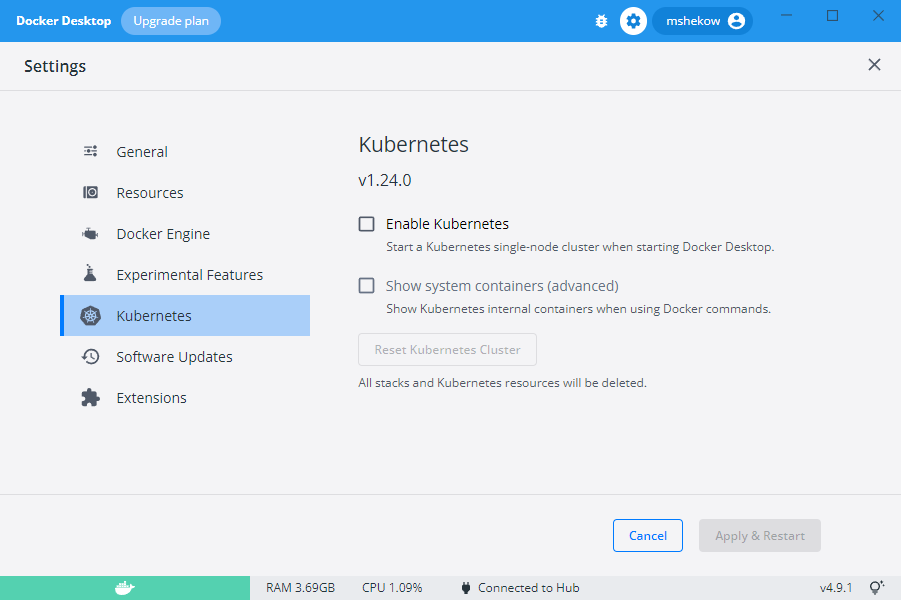The height and width of the screenshot is (600, 901).
Task: Click the Kubernetes wheel icon
Action: coord(90,316)
